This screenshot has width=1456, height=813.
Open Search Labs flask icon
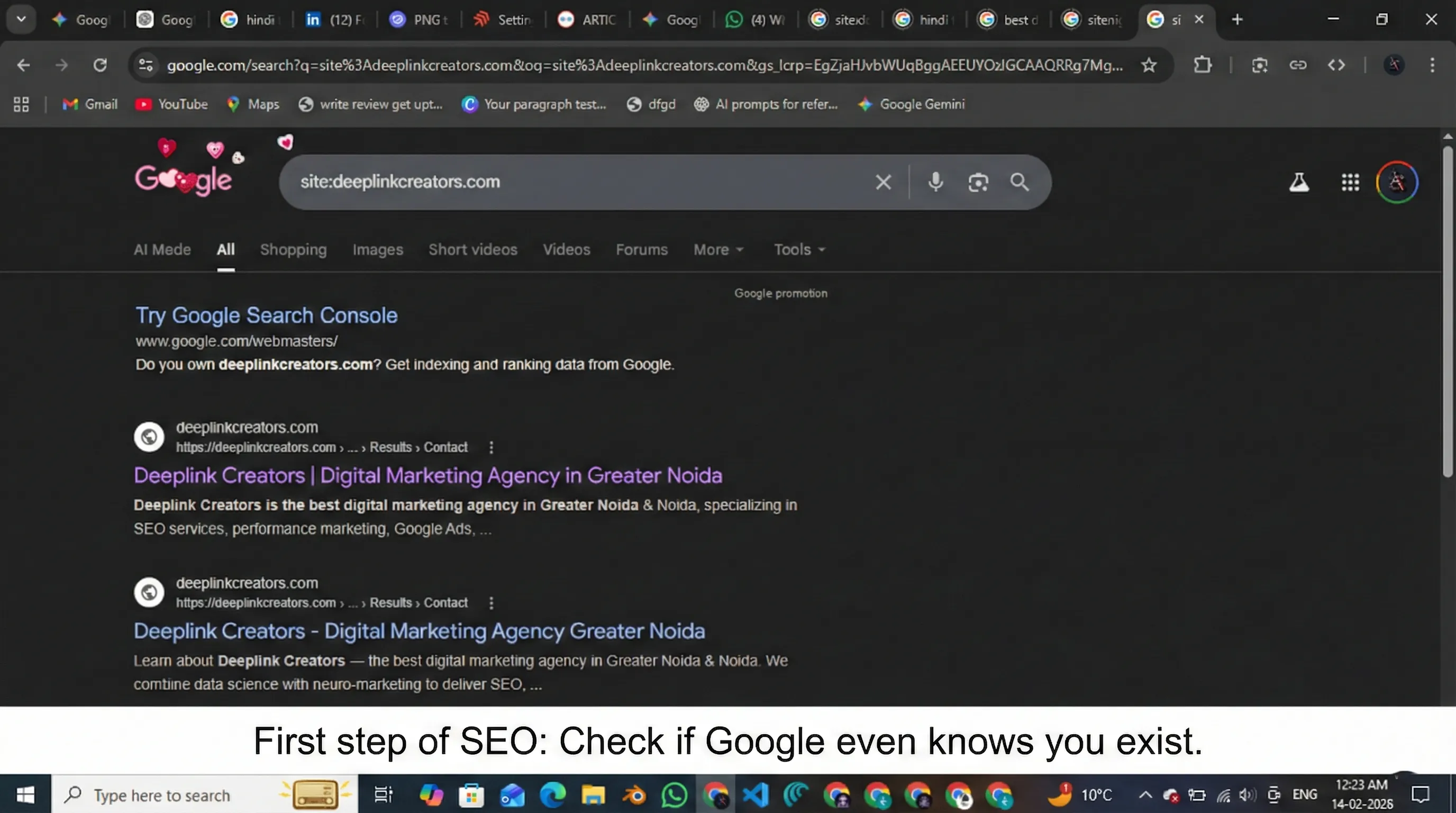[x=1299, y=182]
